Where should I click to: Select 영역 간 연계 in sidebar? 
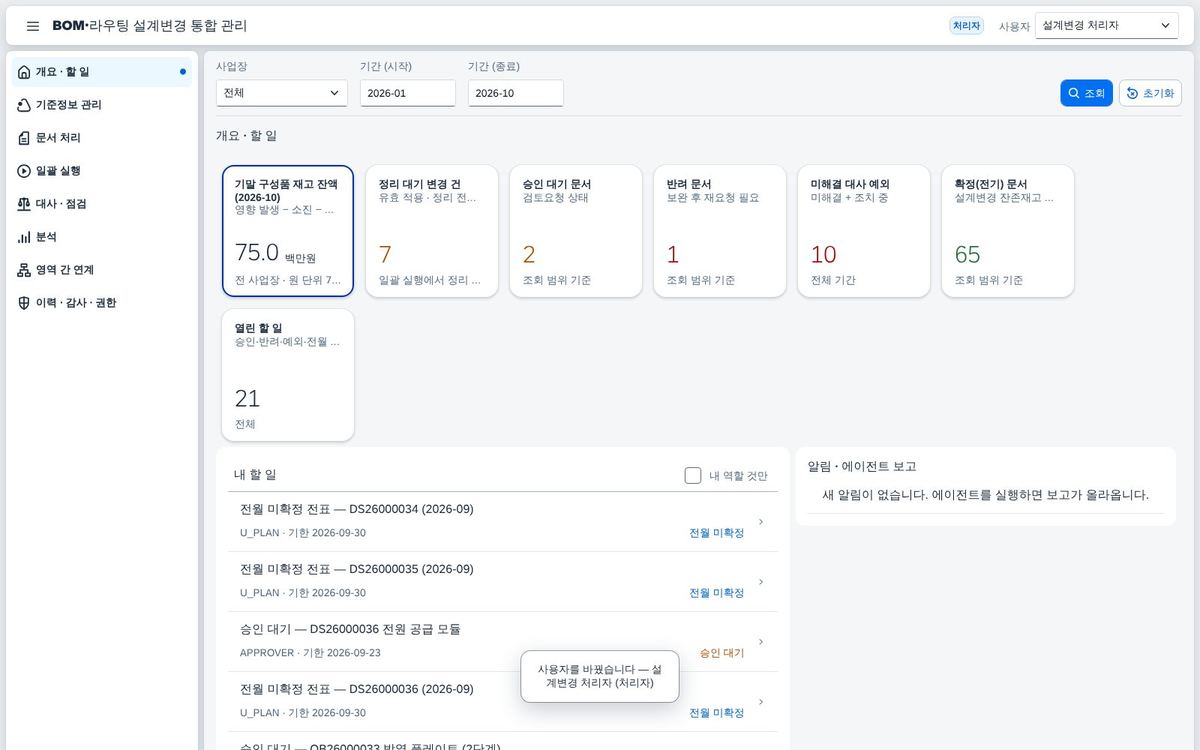point(102,270)
